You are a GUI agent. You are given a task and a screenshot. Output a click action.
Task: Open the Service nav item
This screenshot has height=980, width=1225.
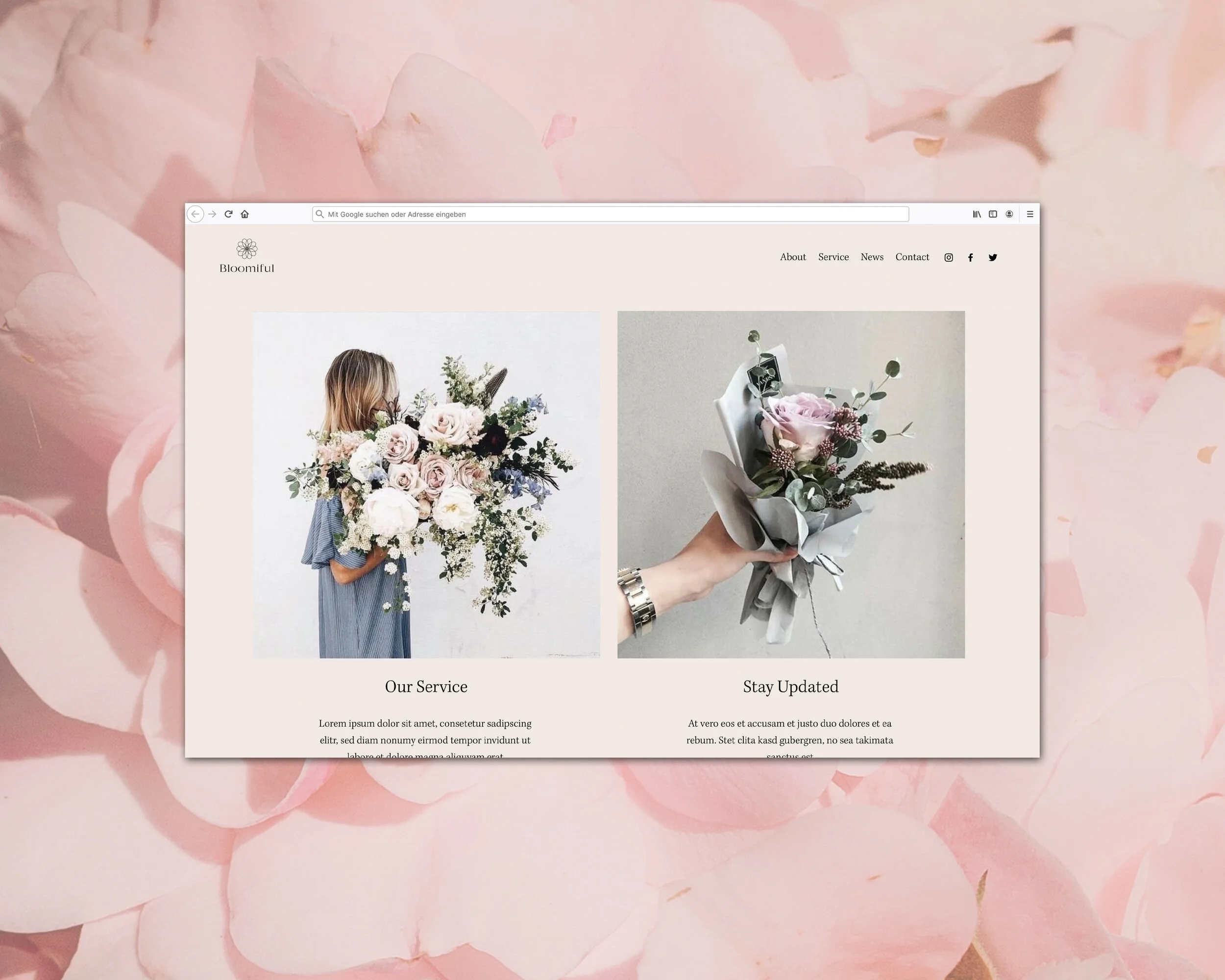[x=833, y=257]
